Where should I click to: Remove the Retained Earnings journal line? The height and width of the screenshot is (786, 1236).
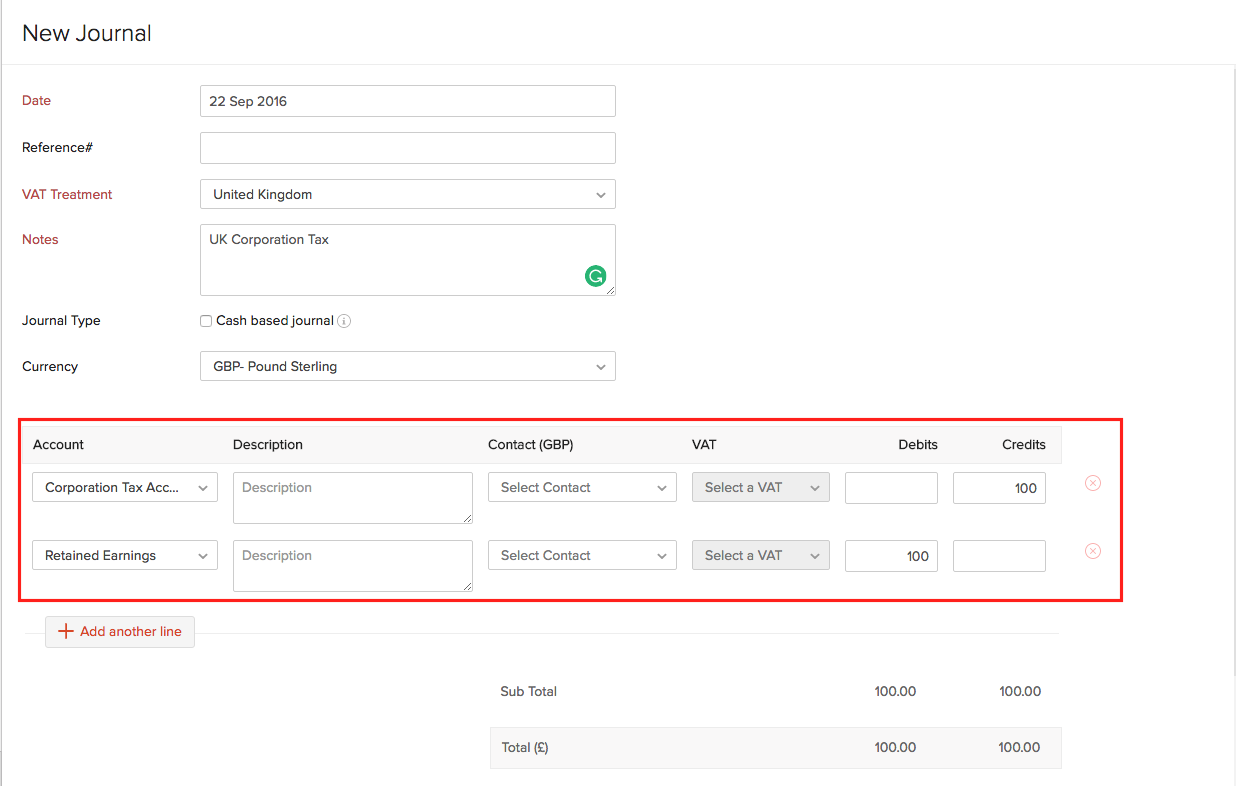point(1093,551)
